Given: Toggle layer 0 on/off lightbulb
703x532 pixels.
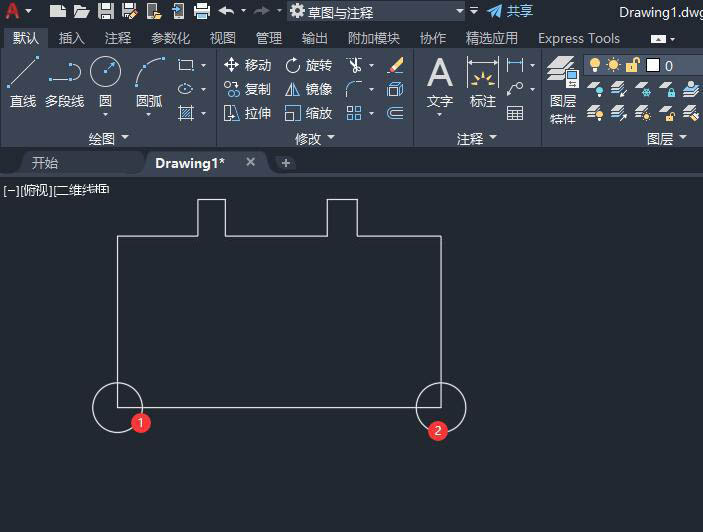Looking at the screenshot, I should pyautogui.click(x=595, y=65).
